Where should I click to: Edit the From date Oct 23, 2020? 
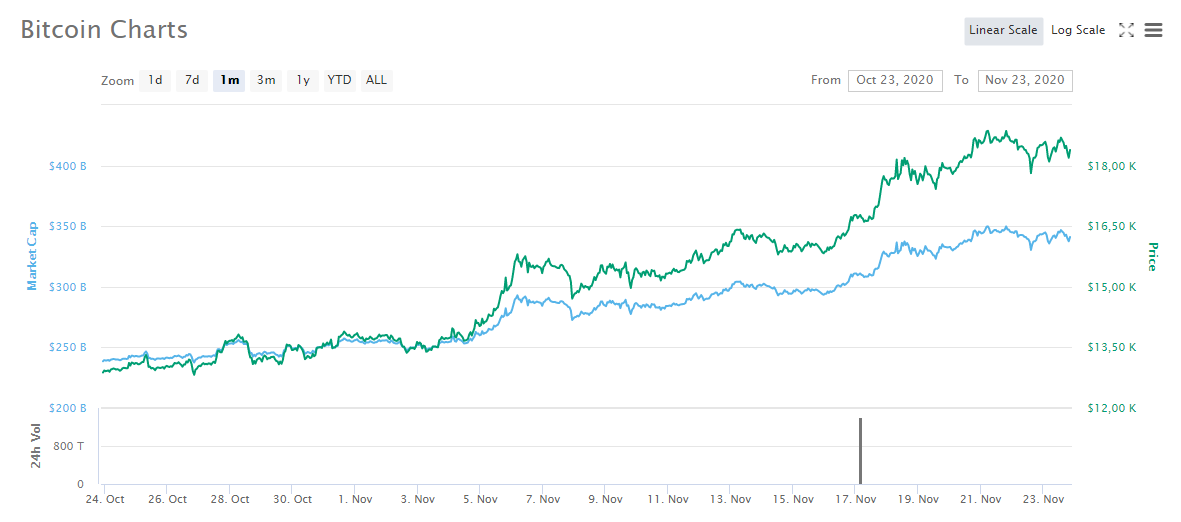click(896, 81)
